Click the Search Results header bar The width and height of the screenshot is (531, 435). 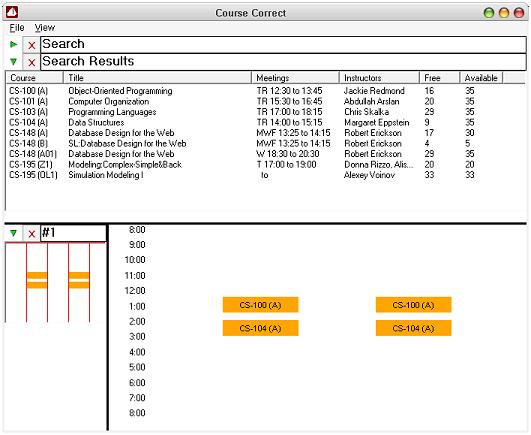click(283, 62)
